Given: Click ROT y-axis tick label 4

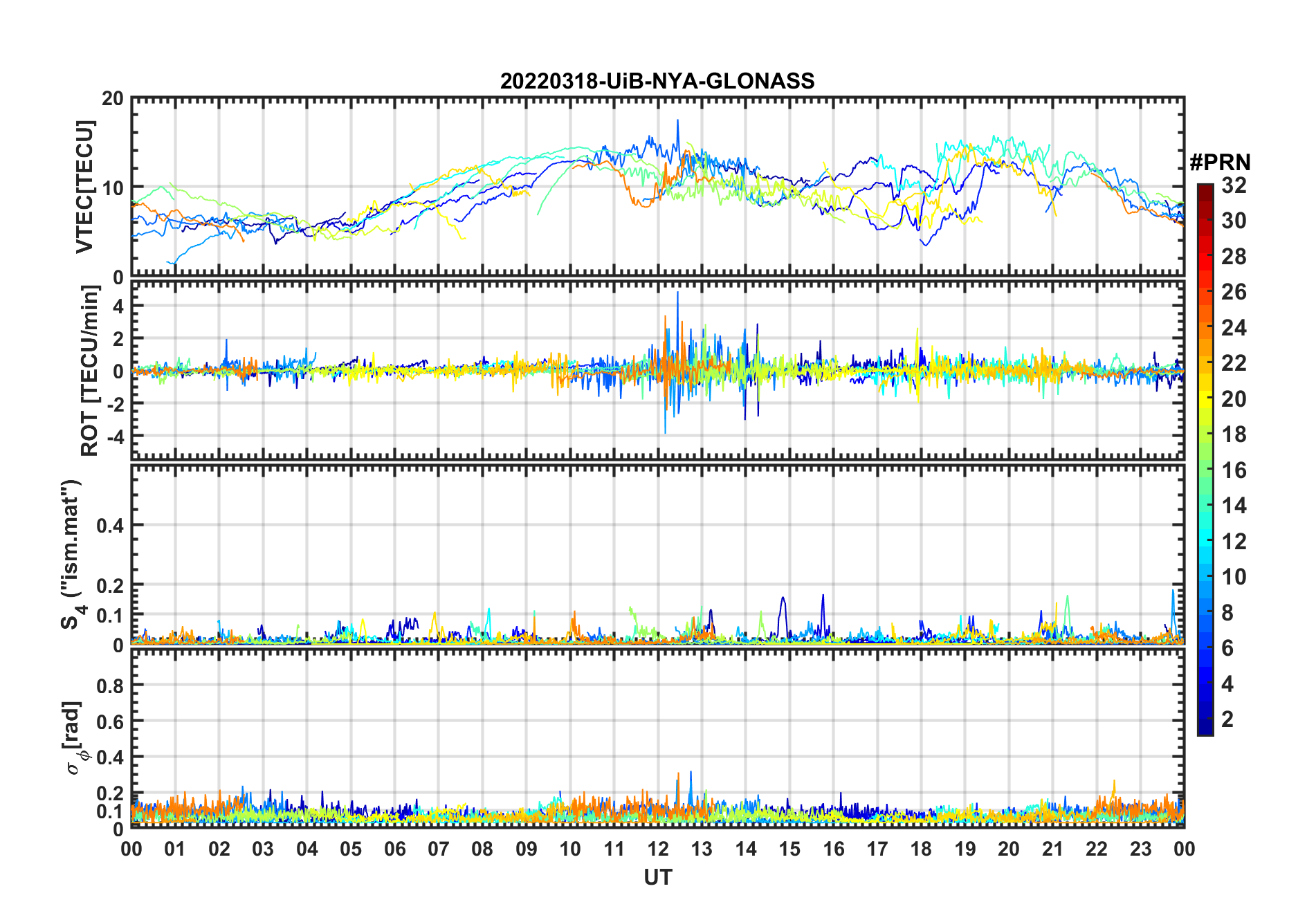Looking at the screenshot, I should point(118,306).
